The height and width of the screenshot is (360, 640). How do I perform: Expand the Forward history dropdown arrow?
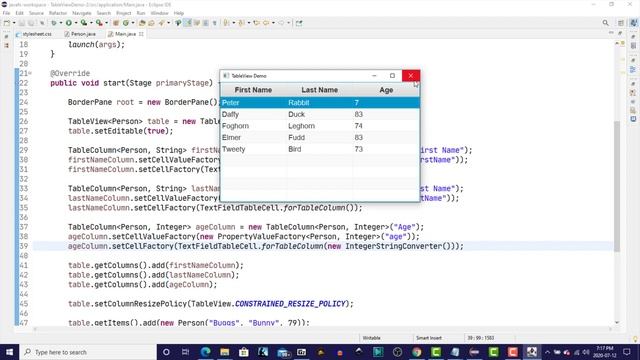tap(288, 23)
